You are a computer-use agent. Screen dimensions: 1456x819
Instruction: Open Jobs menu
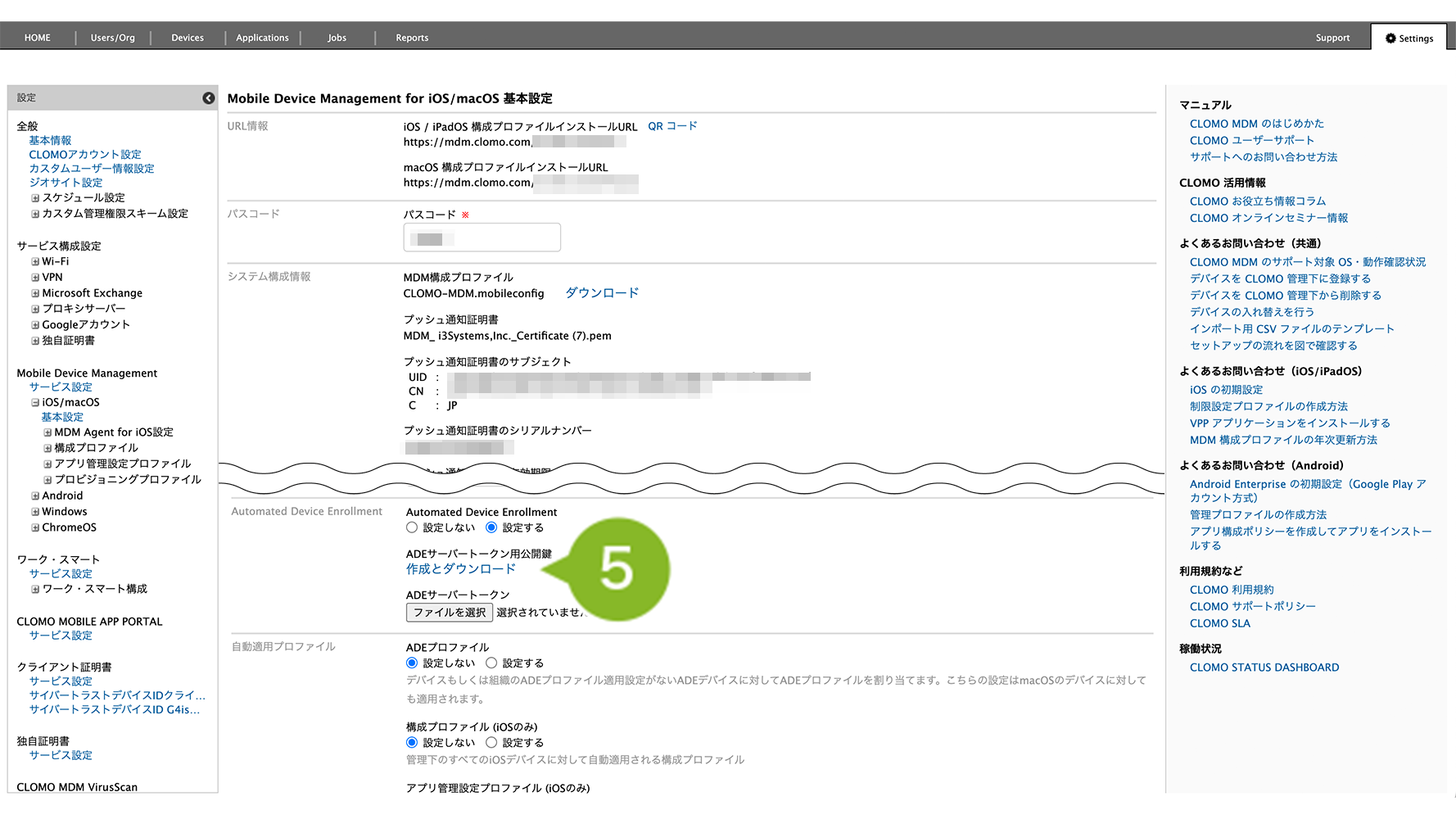click(x=337, y=38)
